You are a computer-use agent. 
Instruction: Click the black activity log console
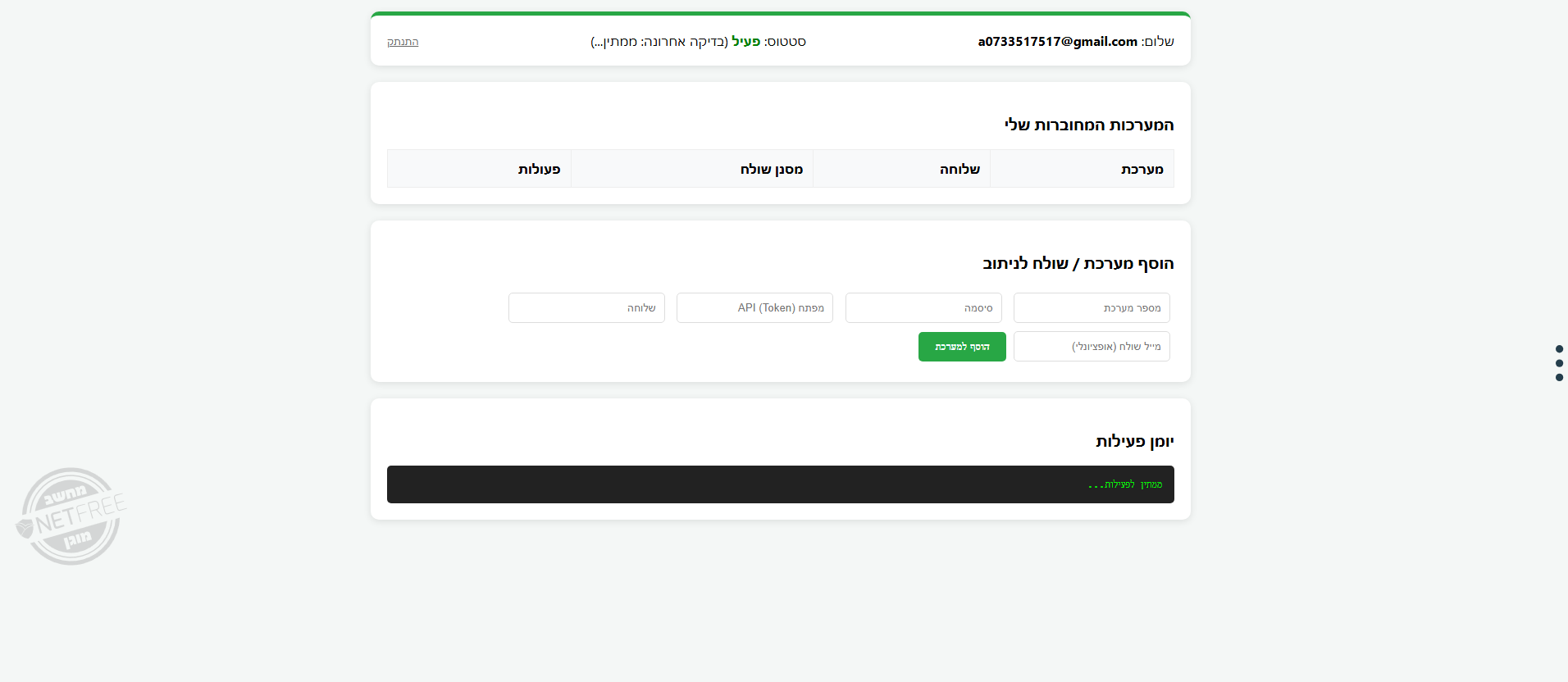[x=780, y=484]
